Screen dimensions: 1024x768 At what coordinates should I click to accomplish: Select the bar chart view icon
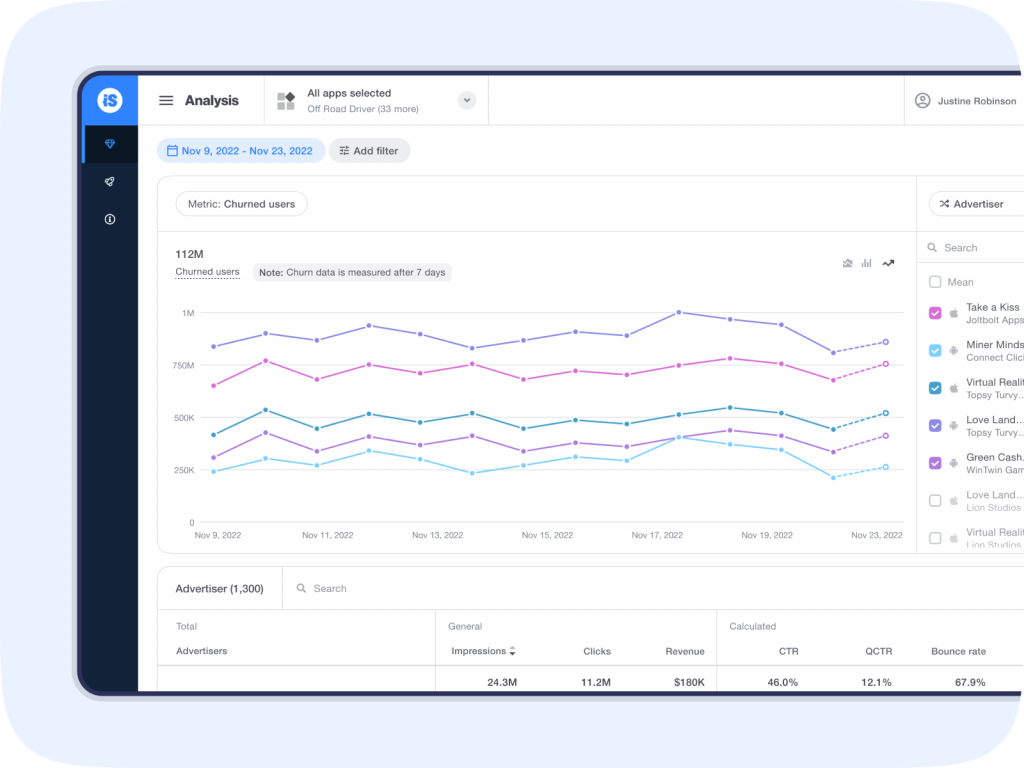click(866, 263)
